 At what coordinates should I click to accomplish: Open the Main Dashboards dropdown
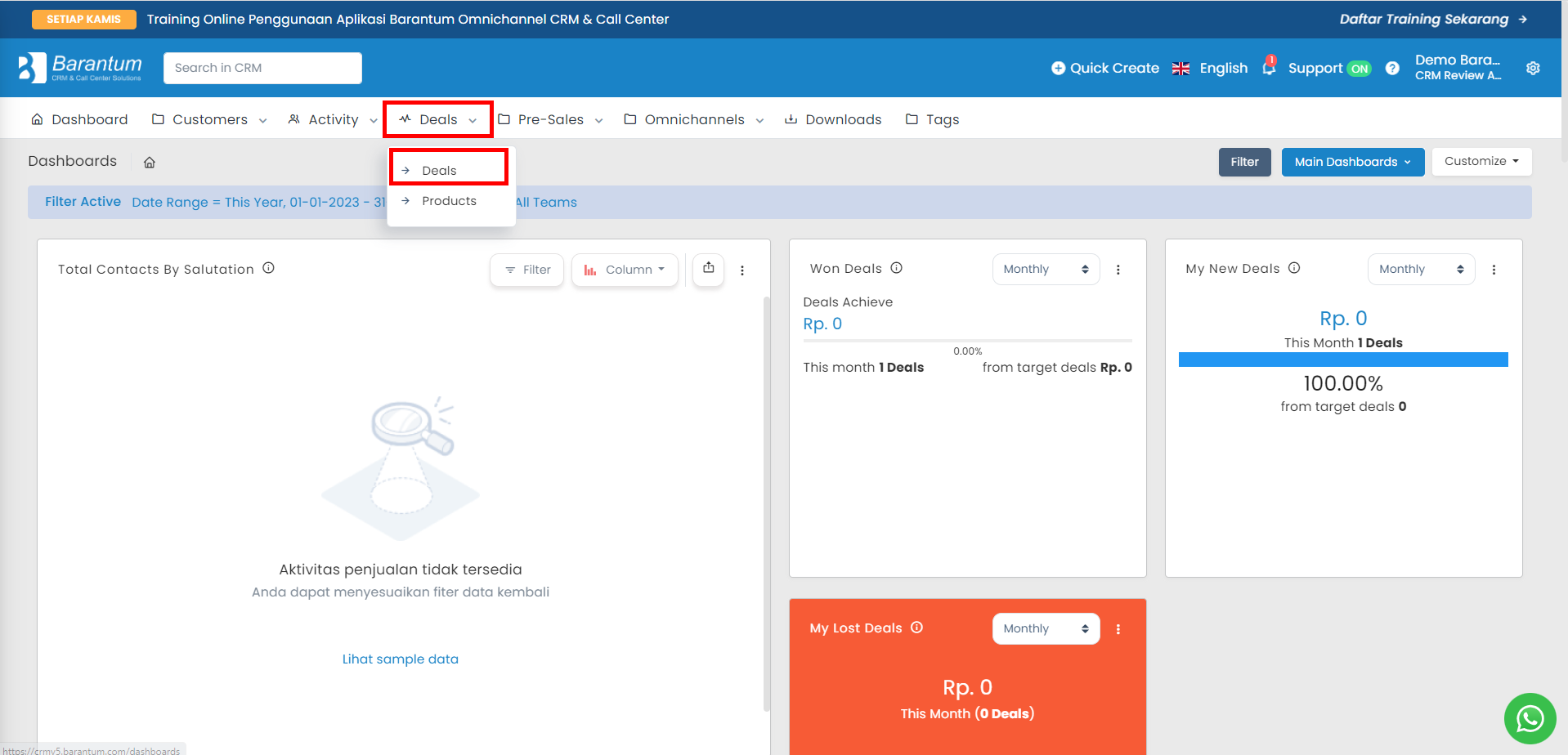1352,162
